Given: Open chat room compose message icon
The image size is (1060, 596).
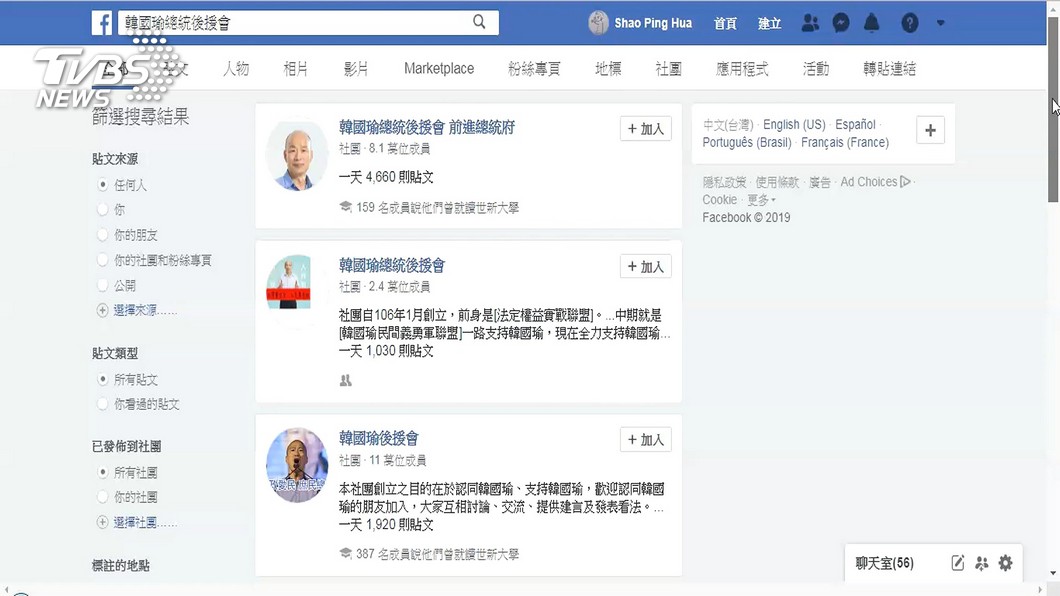Looking at the screenshot, I should 957,563.
